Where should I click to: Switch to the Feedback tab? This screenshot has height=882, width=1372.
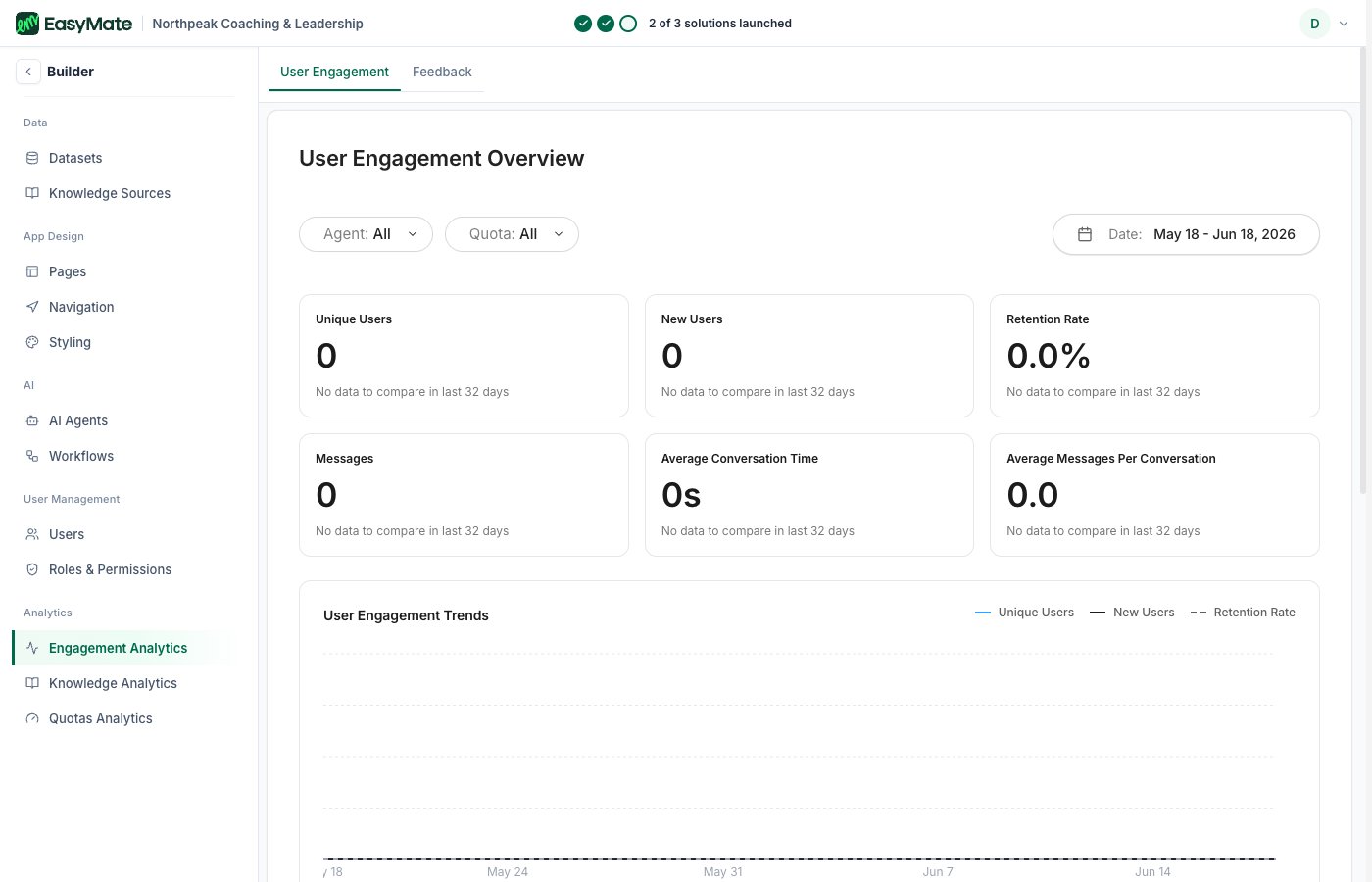pyautogui.click(x=442, y=72)
